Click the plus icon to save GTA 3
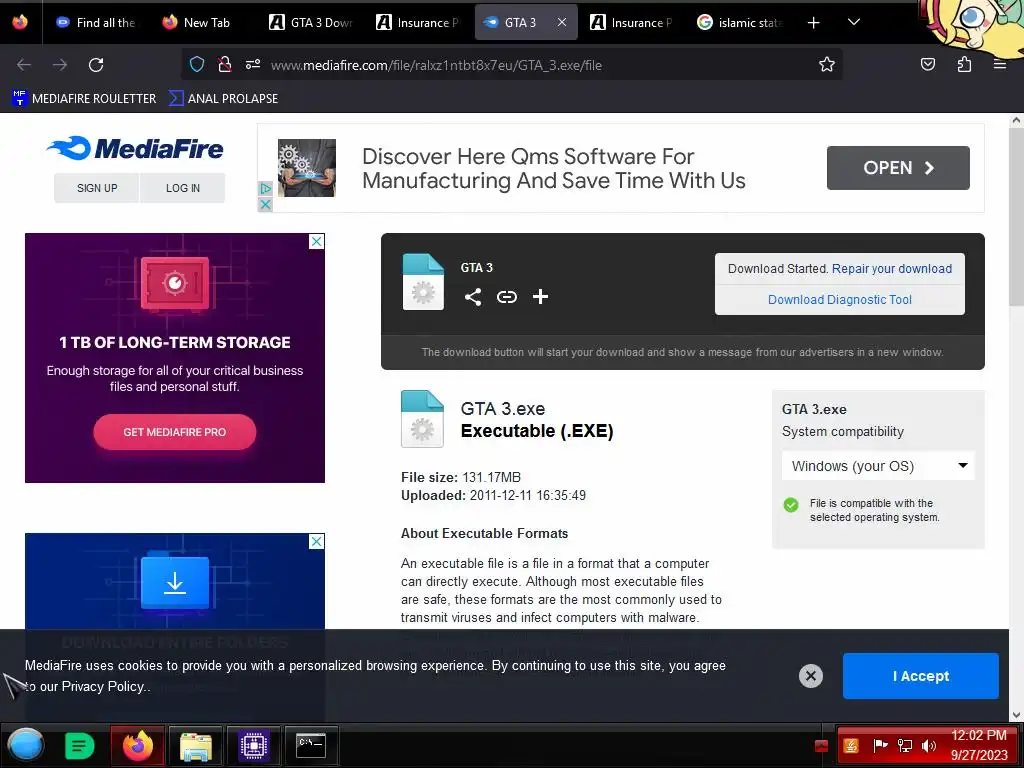Image resolution: width=1024 pixels, height=768 pixels. pyautogui.click(x=540, y=297)
